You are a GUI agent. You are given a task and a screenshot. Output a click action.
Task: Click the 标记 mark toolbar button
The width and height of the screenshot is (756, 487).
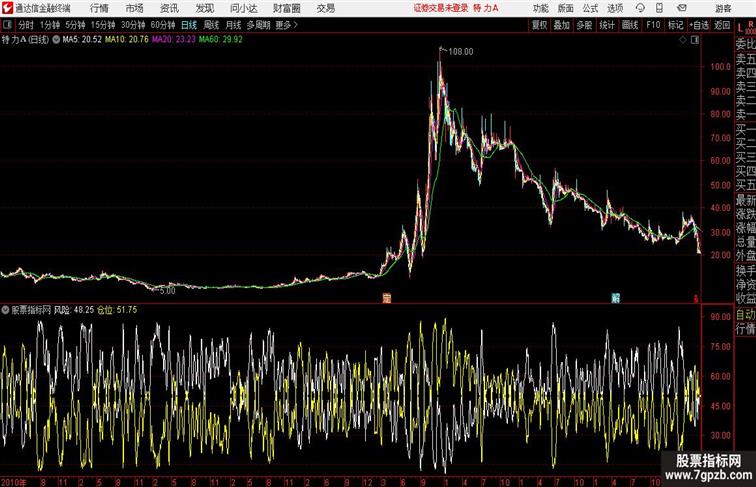click(675, 25)
